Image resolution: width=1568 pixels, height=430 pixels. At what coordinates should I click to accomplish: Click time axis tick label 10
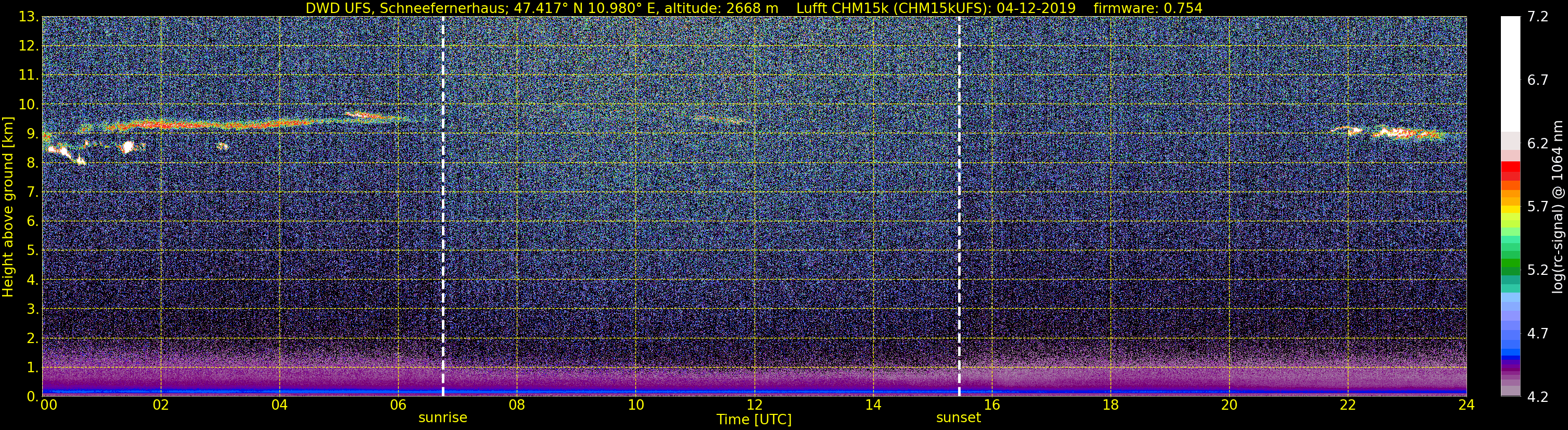pyautogui.click(x=635, y=406)
